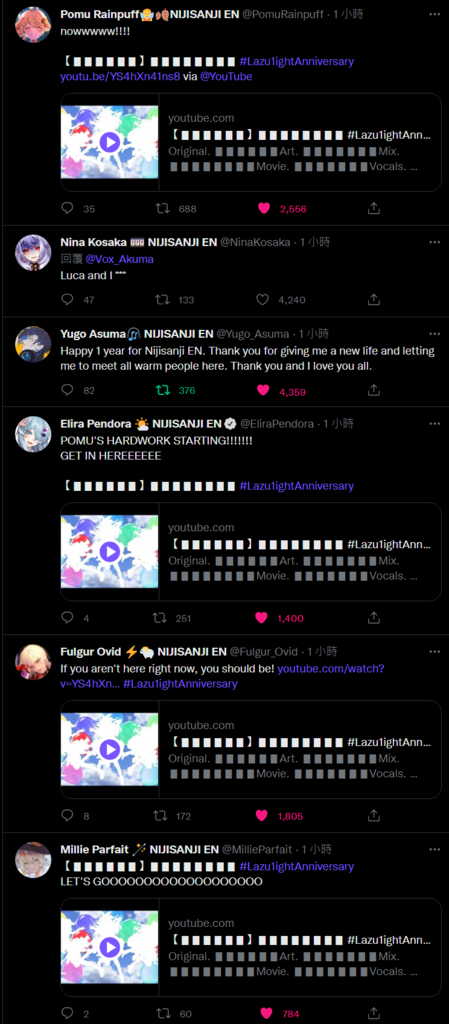Click #Lazu1ightAnniversary hashtag in Millie's tweet
Screen dimensions: 449x1024
point(297,866)
